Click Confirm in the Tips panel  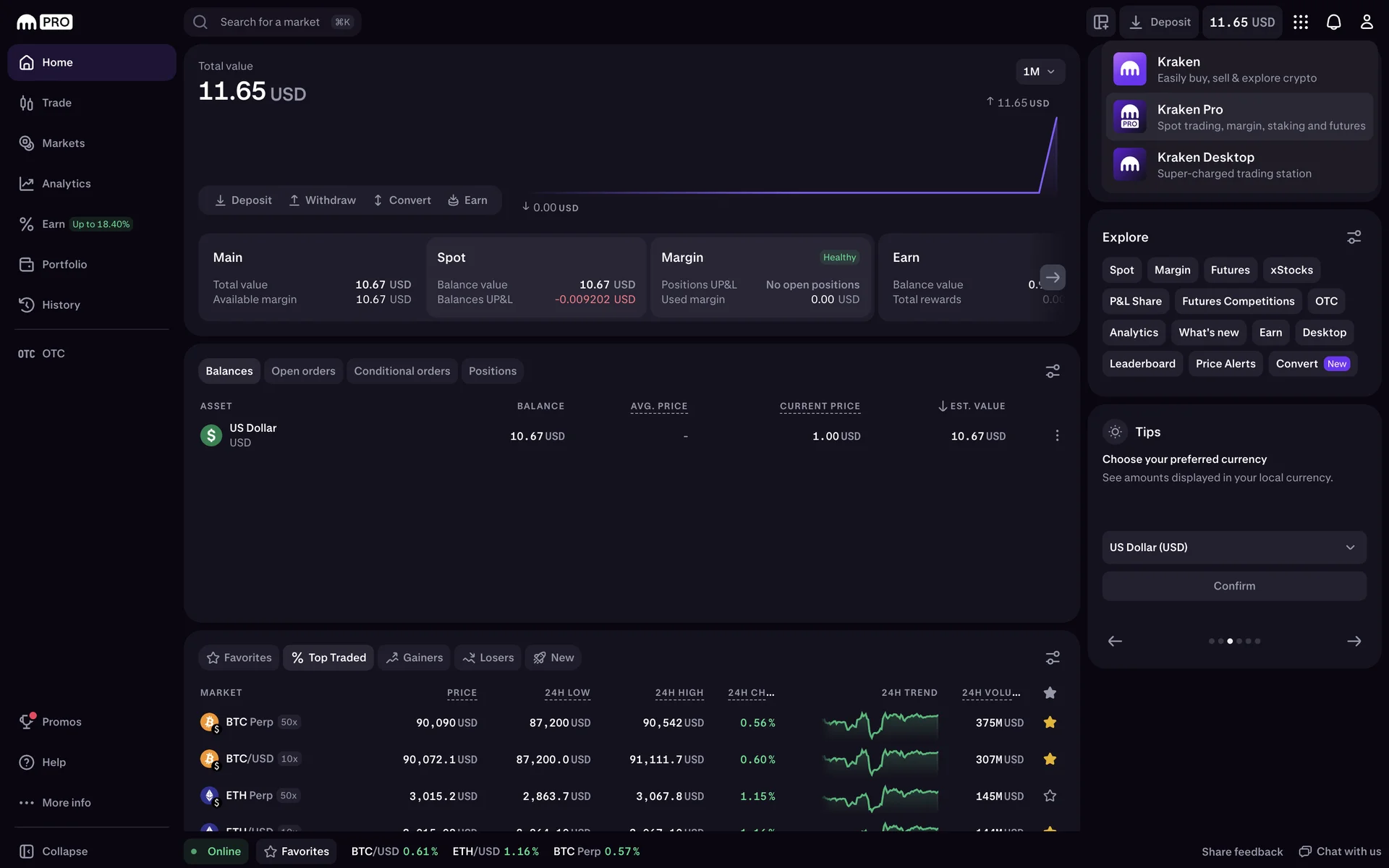[1233, 586]
